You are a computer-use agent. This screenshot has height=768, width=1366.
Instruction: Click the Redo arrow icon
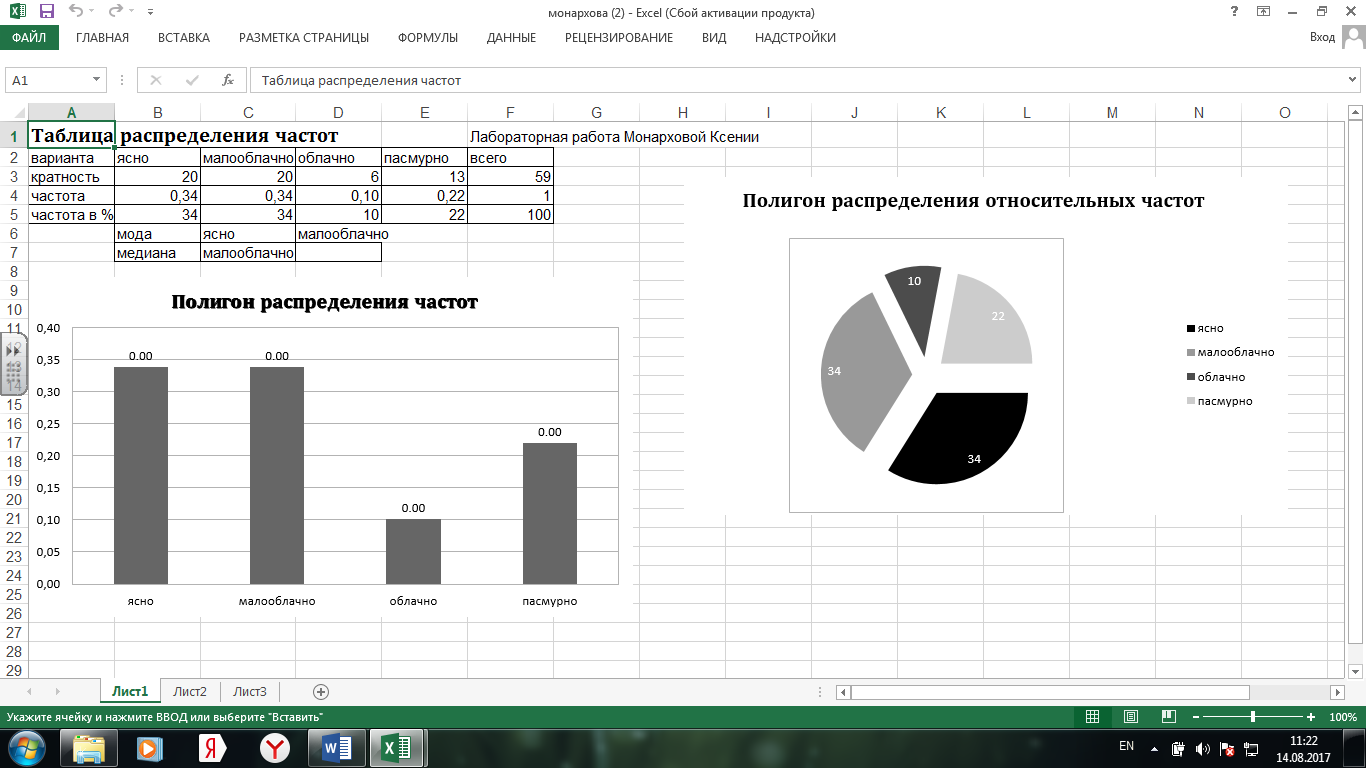tap(115, 12)
